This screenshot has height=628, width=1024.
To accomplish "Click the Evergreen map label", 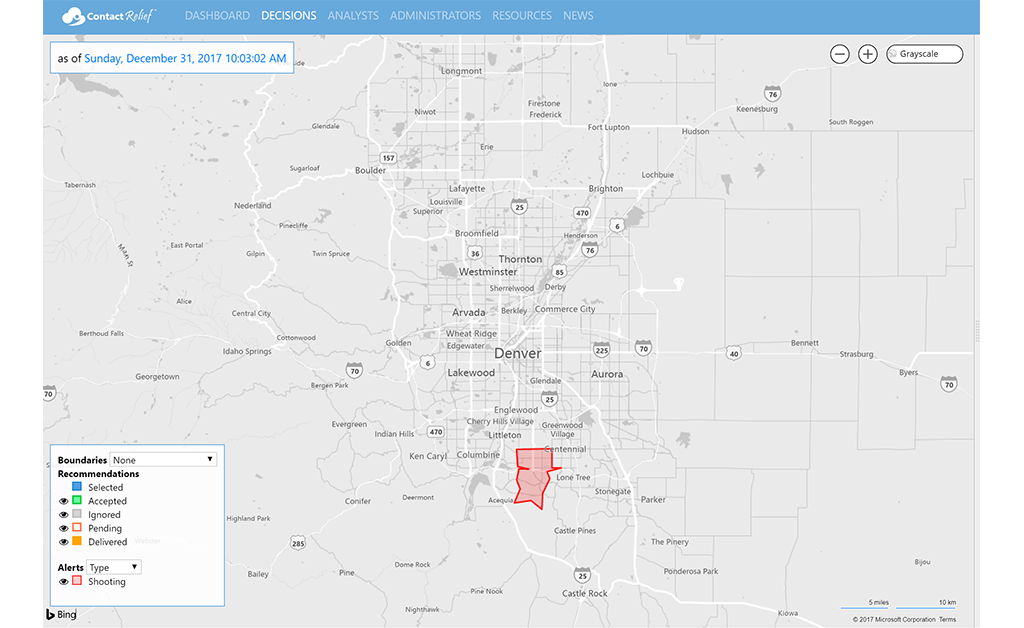I will pyautogui.click(x=349, y=424).
